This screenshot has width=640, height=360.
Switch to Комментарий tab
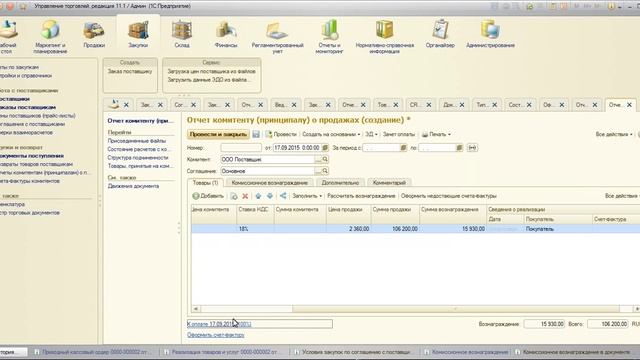coord(389,183)
